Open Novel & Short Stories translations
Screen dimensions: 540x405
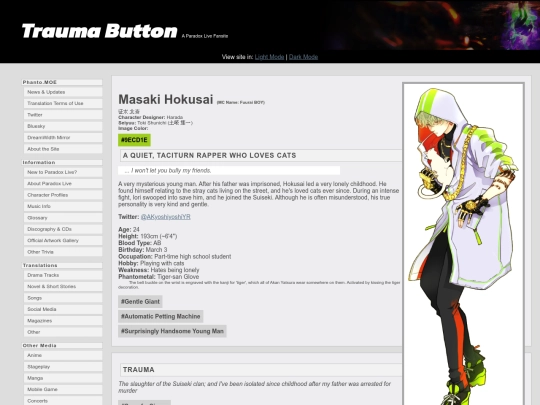click(x=63, y=286)
